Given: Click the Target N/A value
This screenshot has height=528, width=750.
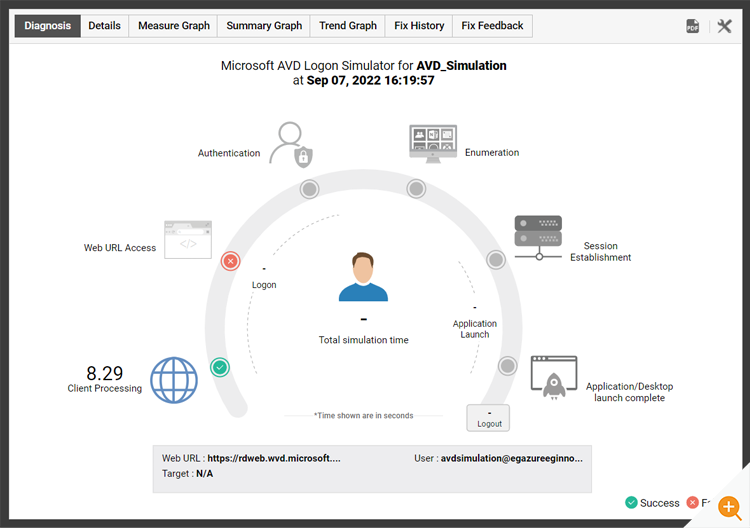Looking at the screenshot, I should pos(204,473).
